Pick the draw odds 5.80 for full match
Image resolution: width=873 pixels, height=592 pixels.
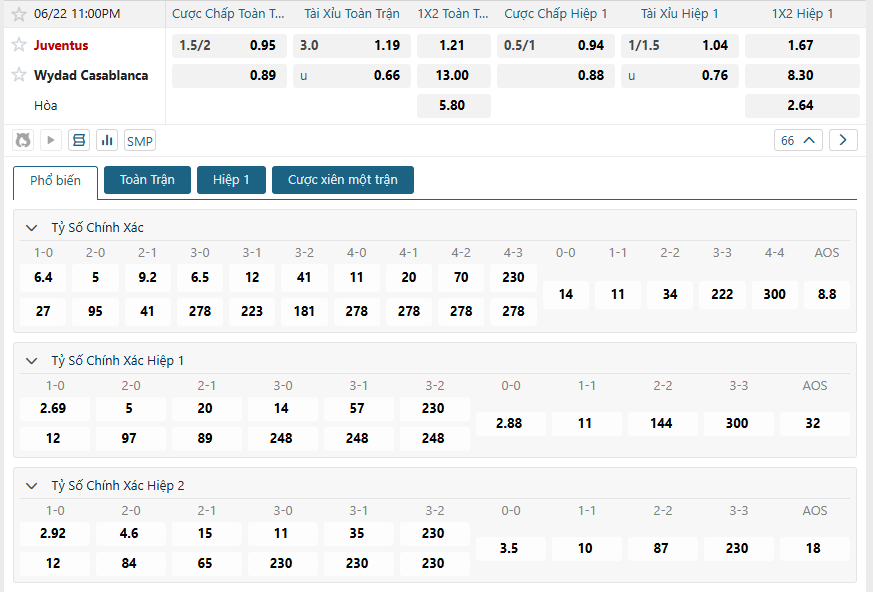453,105
